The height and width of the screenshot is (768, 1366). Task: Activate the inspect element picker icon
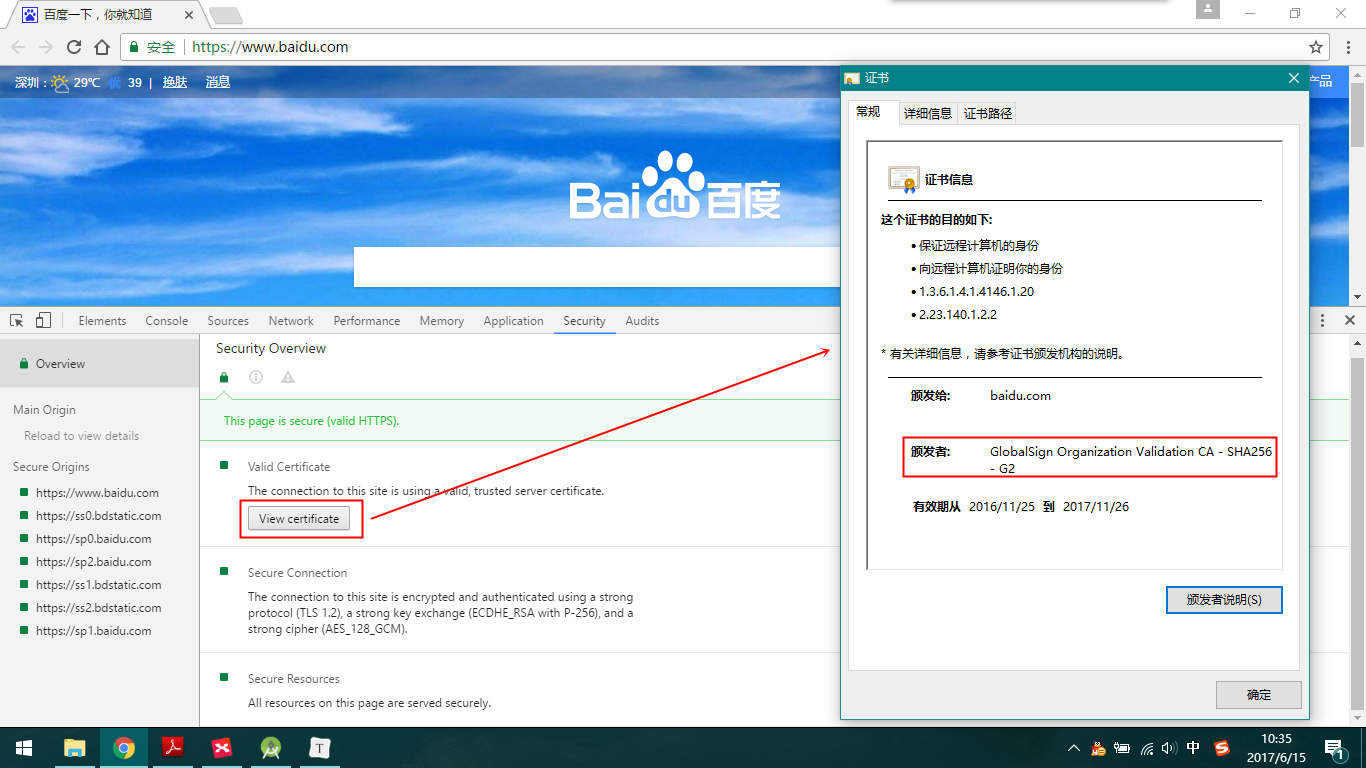coord(17,321)
